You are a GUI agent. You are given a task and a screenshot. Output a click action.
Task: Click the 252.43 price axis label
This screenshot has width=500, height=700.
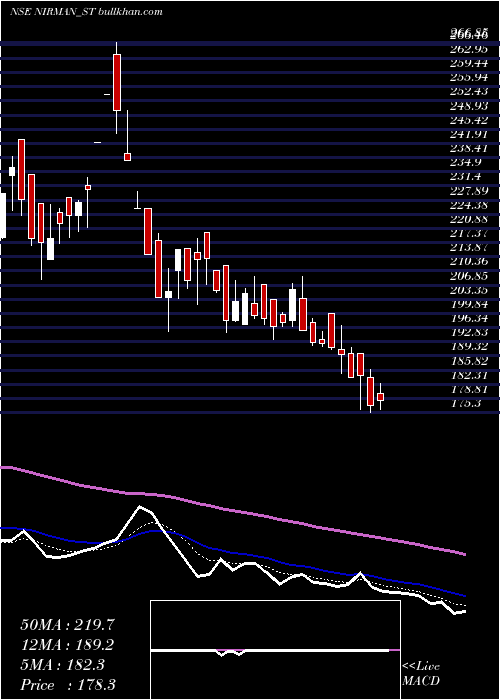(x=468, y=91)
